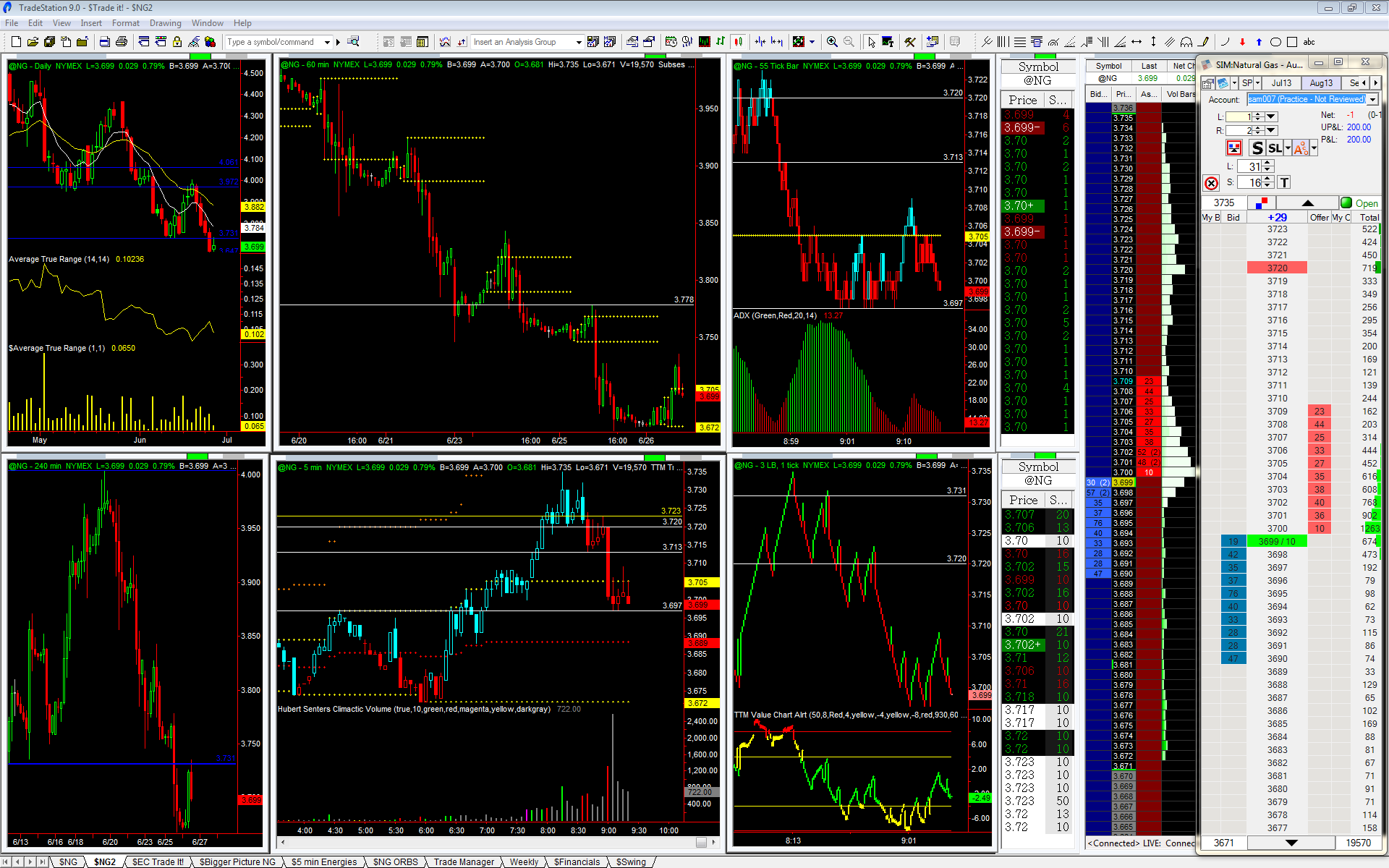Viewport: 1389px width, 868px height.
Task: Click the right contract-scroll arrow in Matrix
Action: point(1376,83)
